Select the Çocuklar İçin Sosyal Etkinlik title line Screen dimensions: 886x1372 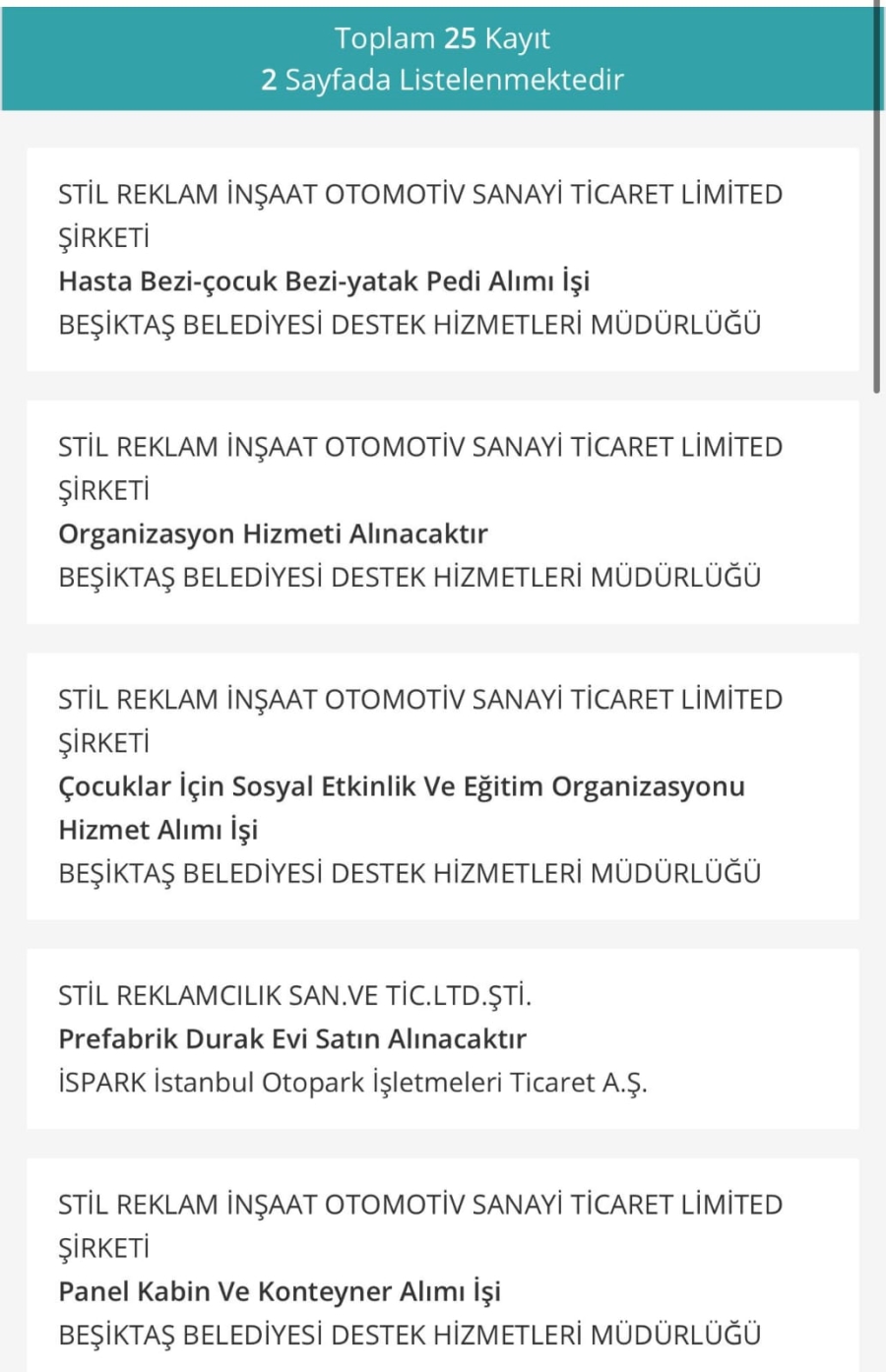click(402, 786)
